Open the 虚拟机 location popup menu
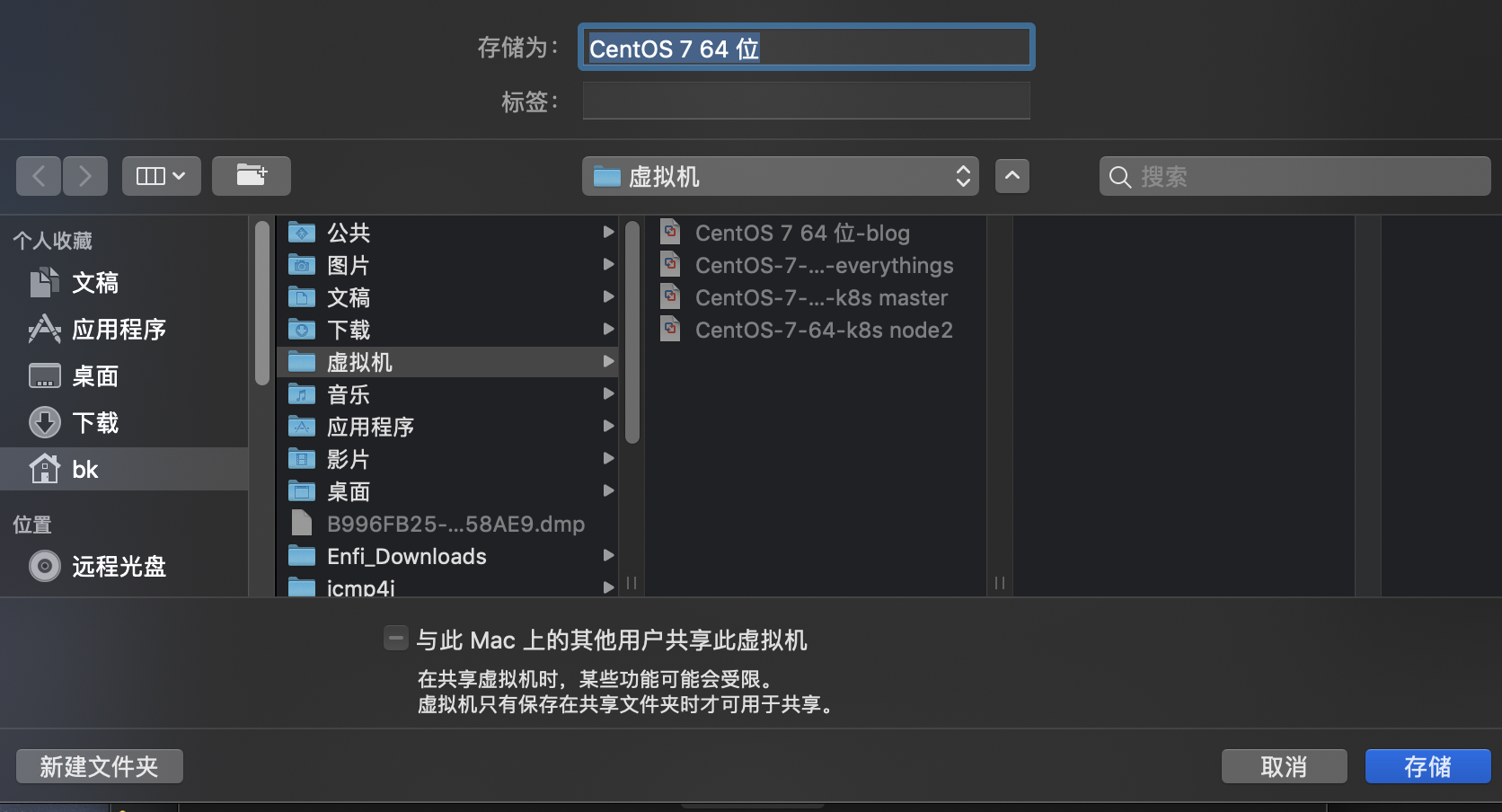 (781, 176)
